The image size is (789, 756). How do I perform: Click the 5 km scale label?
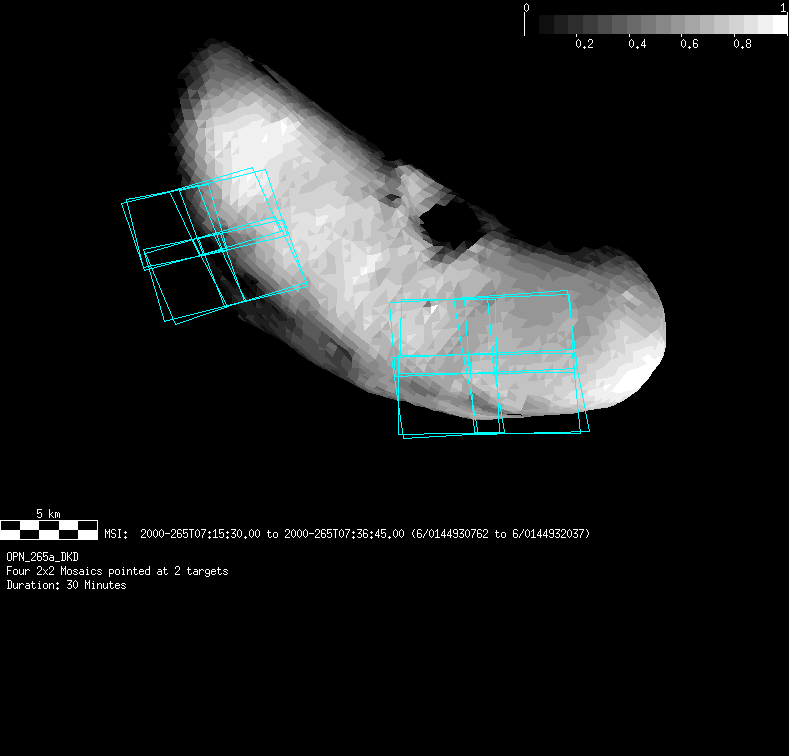48,513
